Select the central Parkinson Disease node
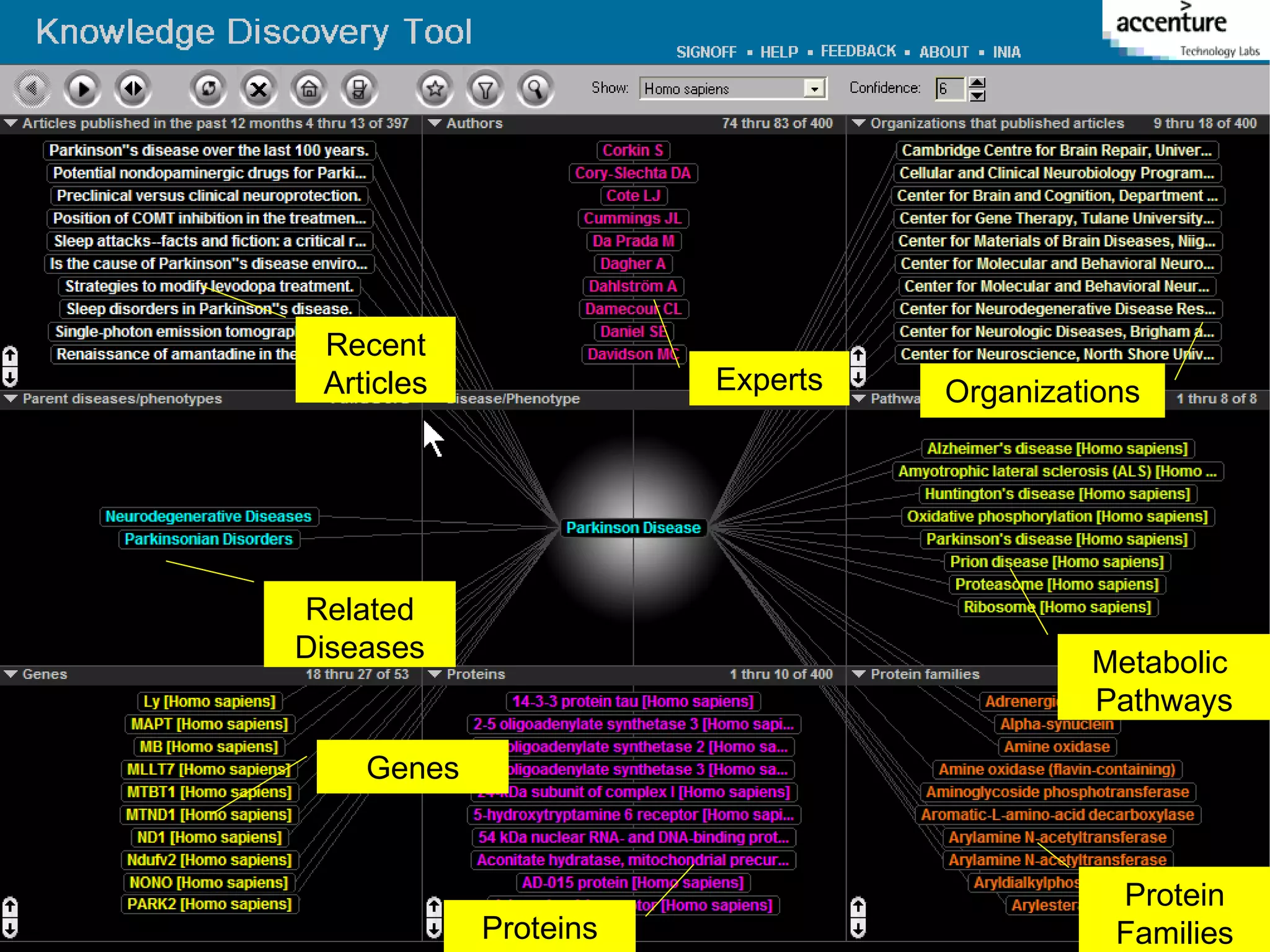The height and width of the screenshot is (952, 1270). pos(633,527)
